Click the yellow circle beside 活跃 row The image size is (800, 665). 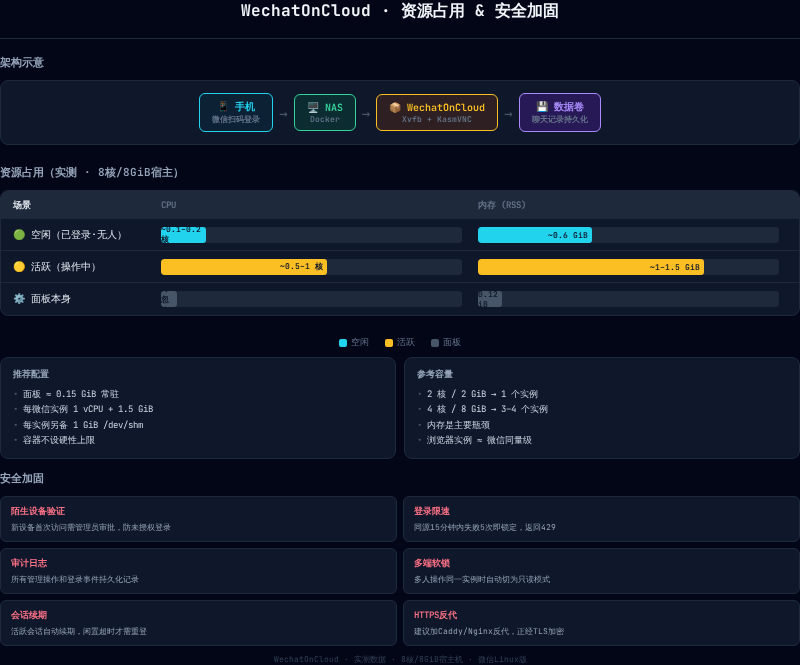click(x=19, y=266)
